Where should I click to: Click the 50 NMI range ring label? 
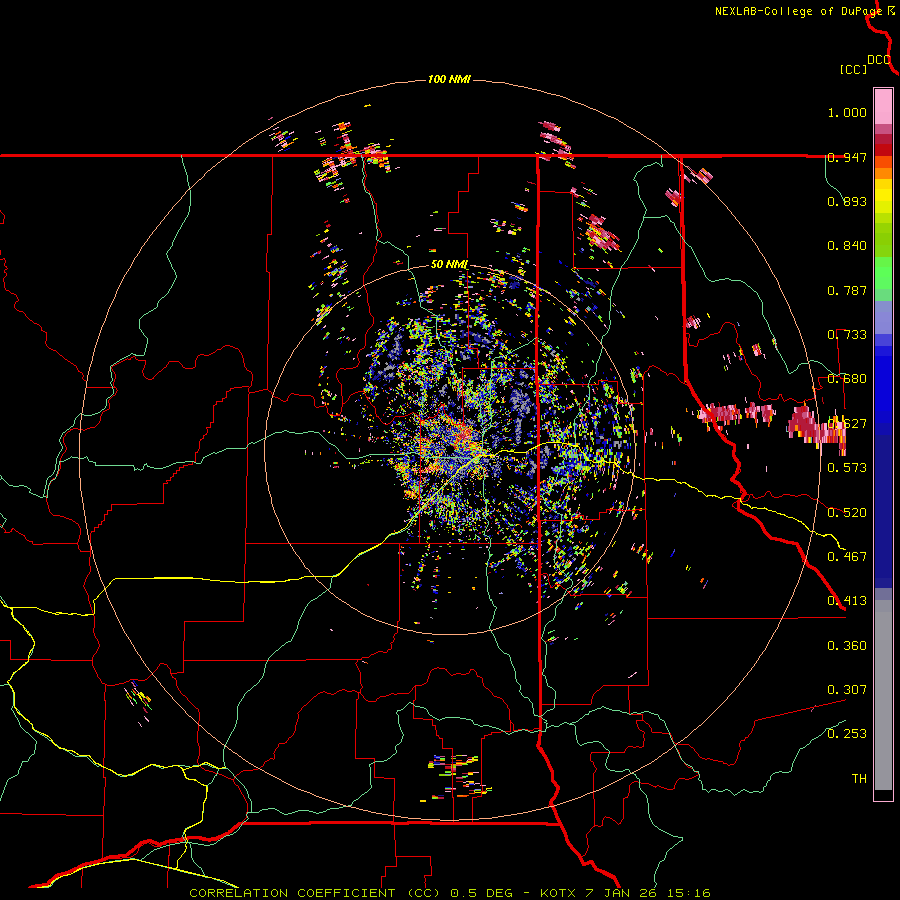pos(449,264)
